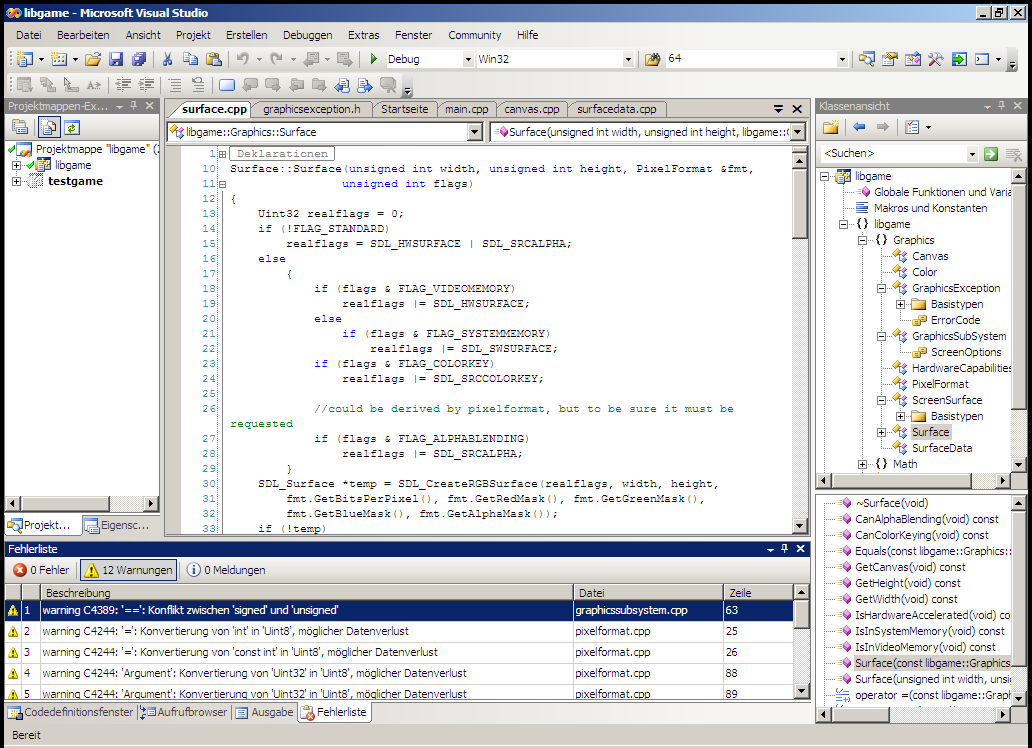Switch to the graphicsexception.h tab
Image resolution: width=1032 pixels, height=748 pixels.
click(312, 109)
